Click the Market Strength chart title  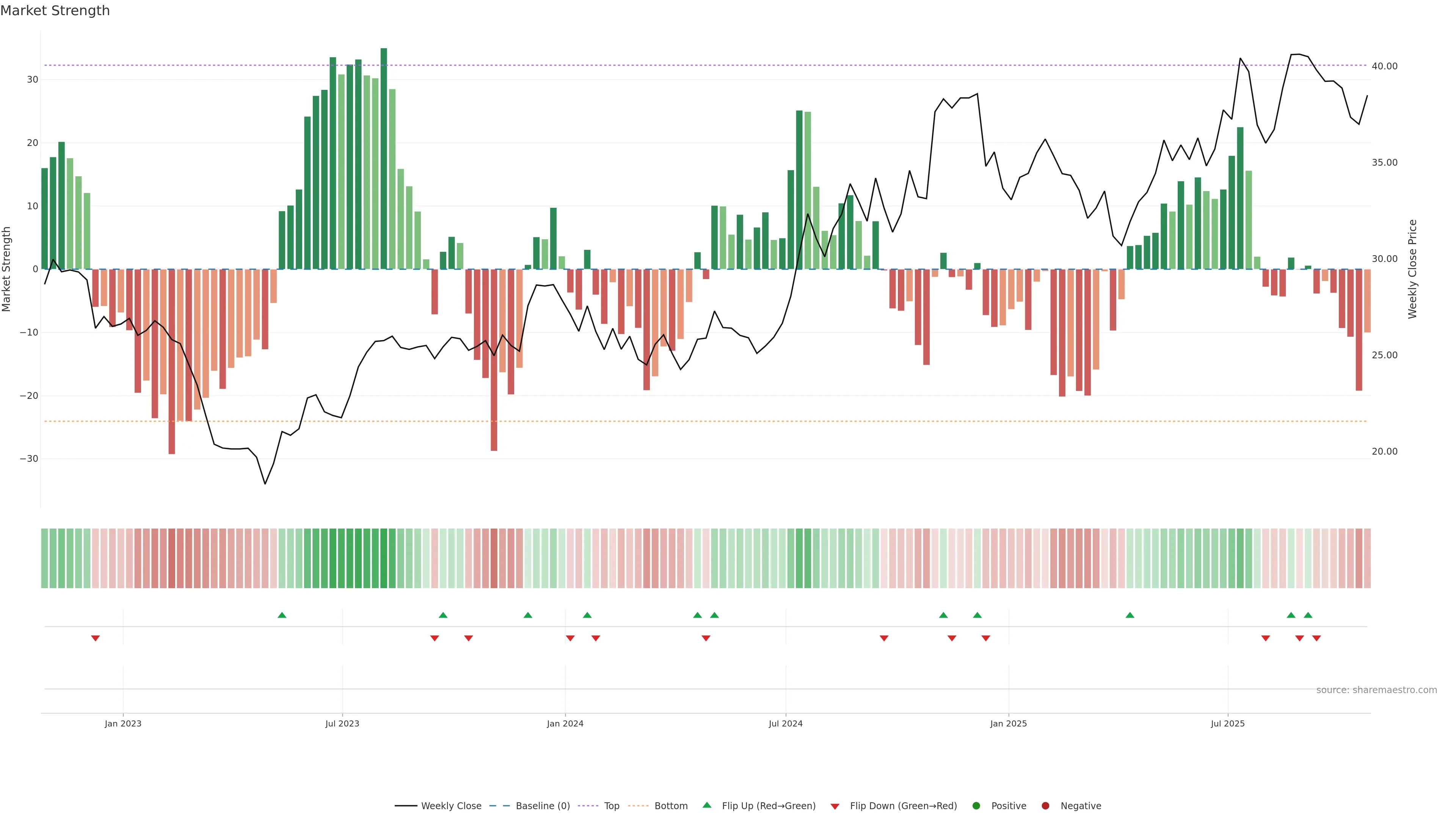(55, 11)
